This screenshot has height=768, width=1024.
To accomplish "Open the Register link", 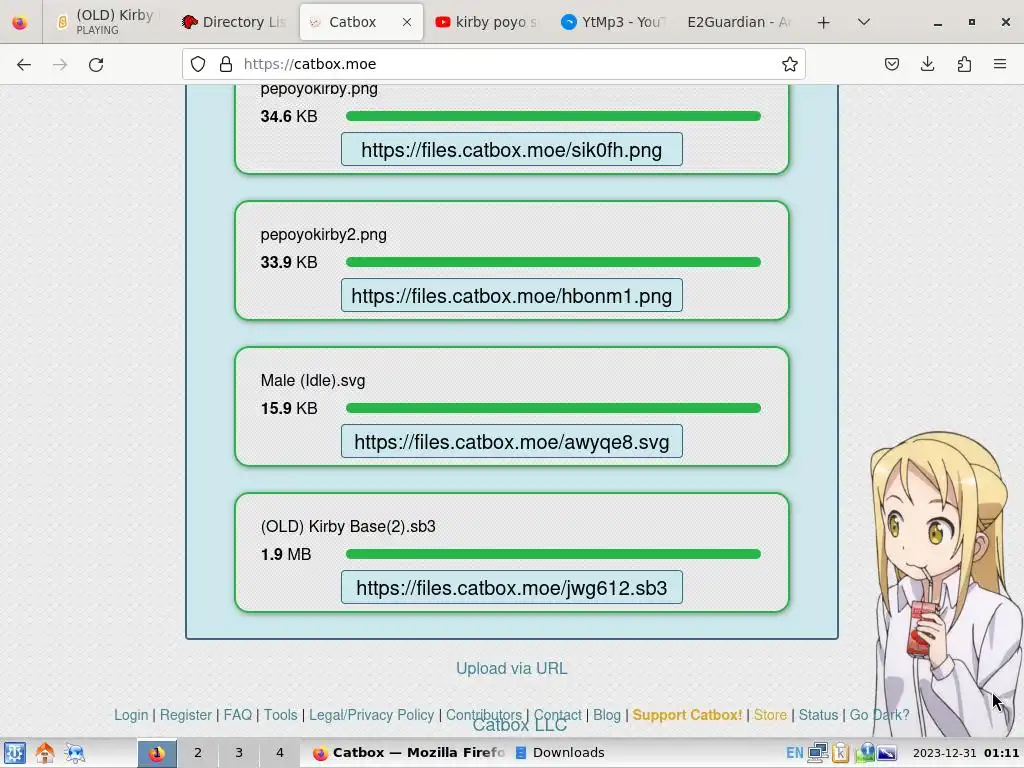I will tap(185, 714).
